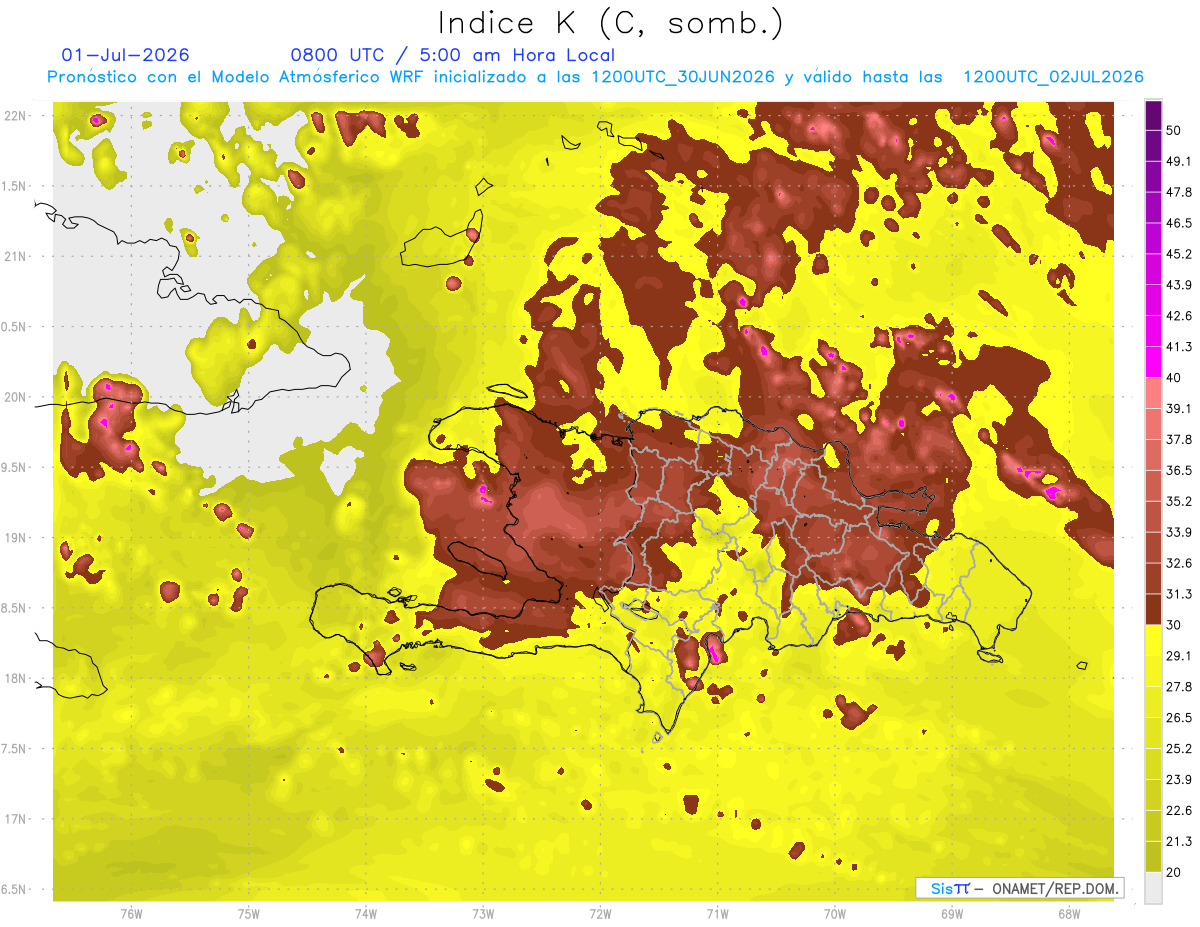This screenshot has width=1200, height=927.
Task: Click the '27.8' colorbar label
Action: [1179, 686]
